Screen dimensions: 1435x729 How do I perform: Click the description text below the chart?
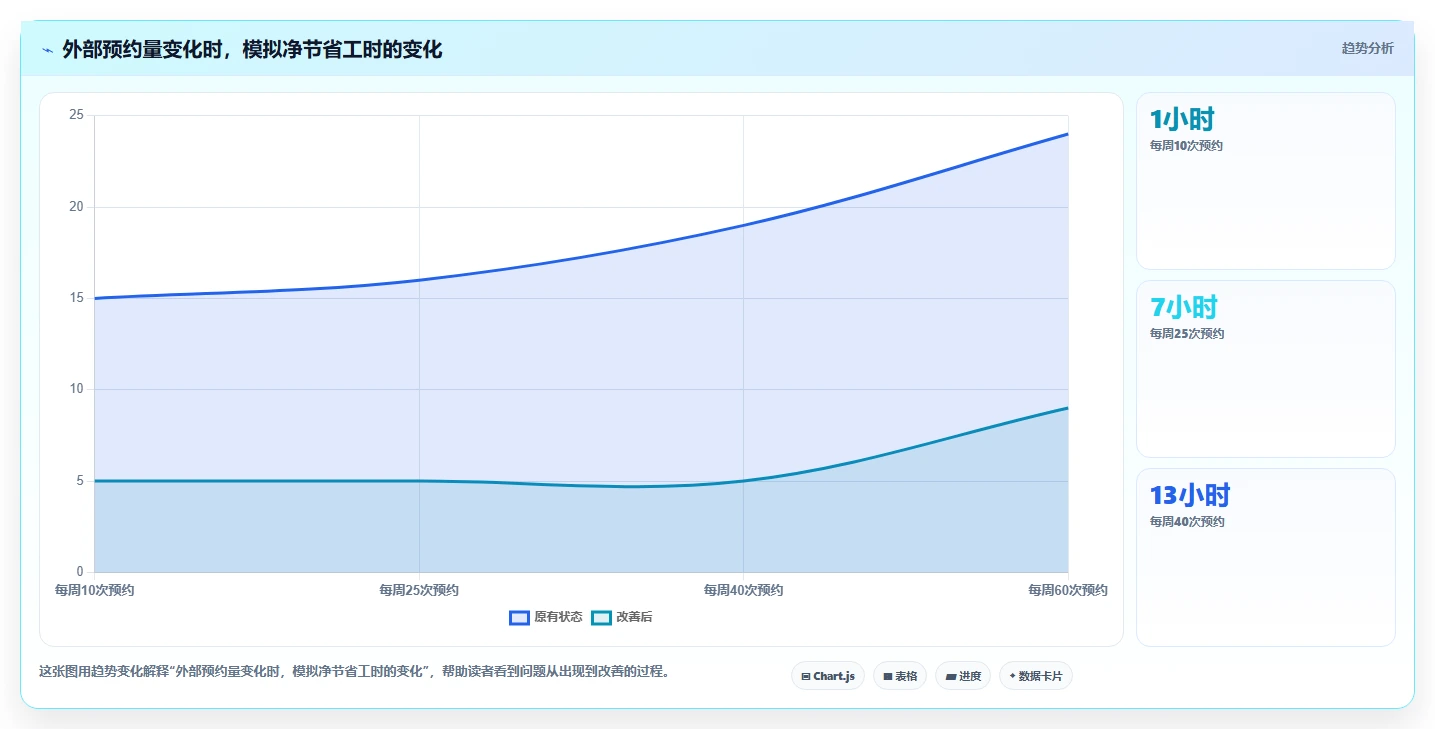pyautogui.click(x=354, y=671)
